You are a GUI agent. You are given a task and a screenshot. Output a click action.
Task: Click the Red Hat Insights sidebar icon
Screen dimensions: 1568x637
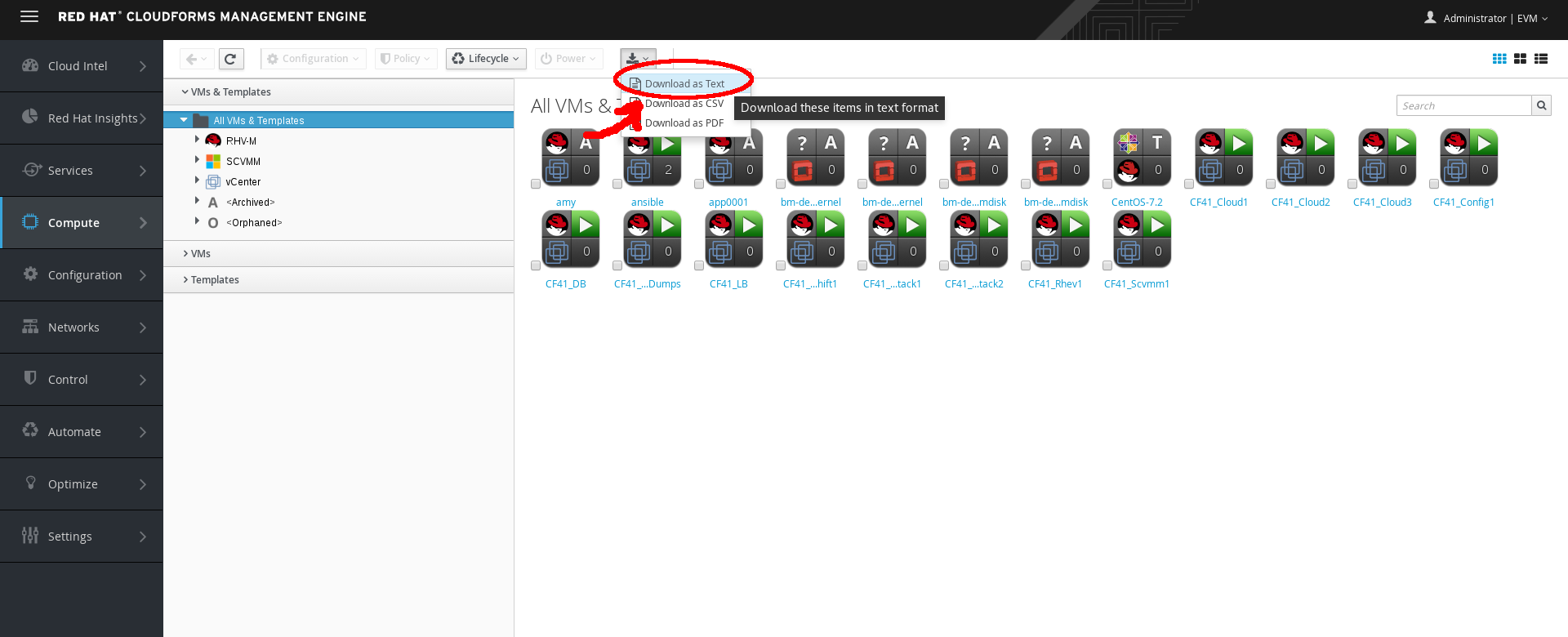[30, 117]
